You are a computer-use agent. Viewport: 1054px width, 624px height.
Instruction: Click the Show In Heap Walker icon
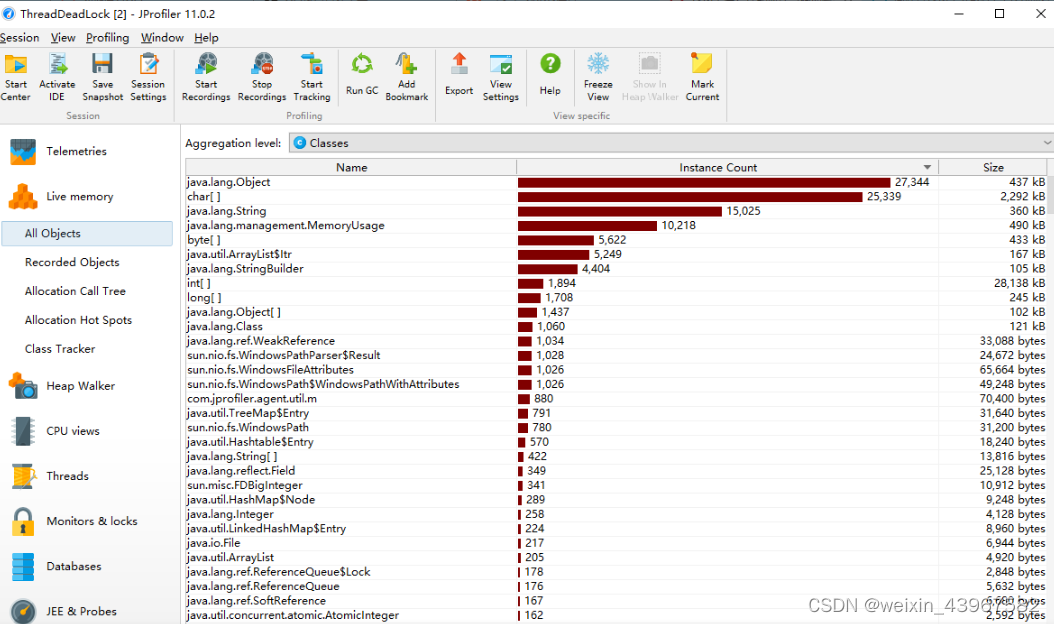tap(649, 65)
